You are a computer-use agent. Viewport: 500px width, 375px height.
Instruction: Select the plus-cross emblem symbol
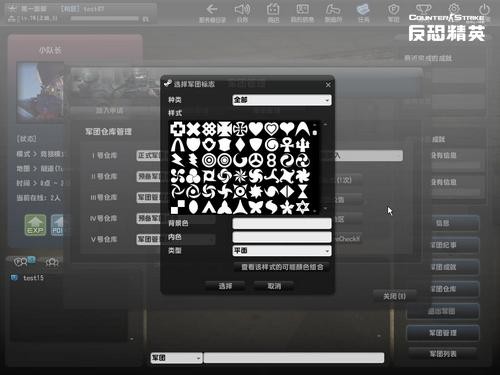177,129
